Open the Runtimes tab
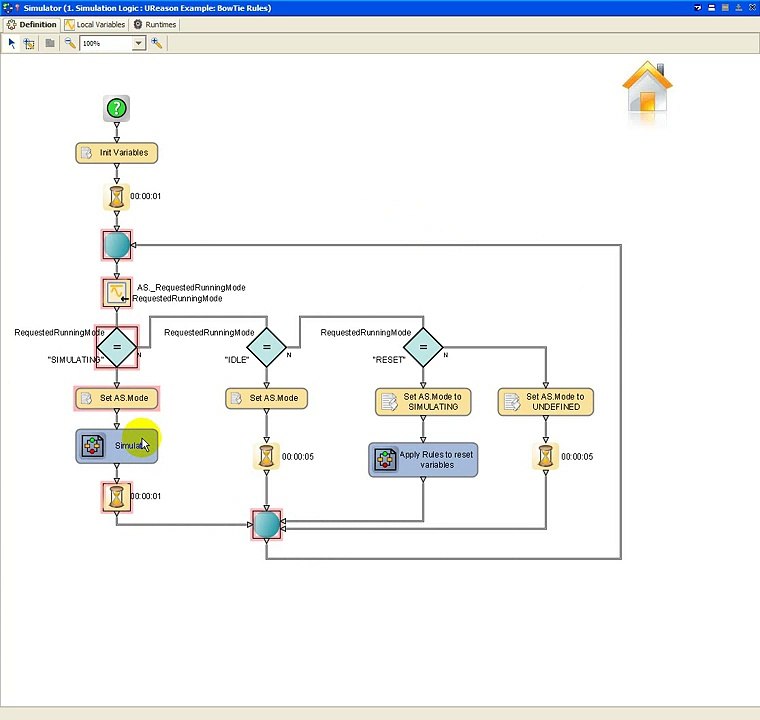 click(155, 24)
